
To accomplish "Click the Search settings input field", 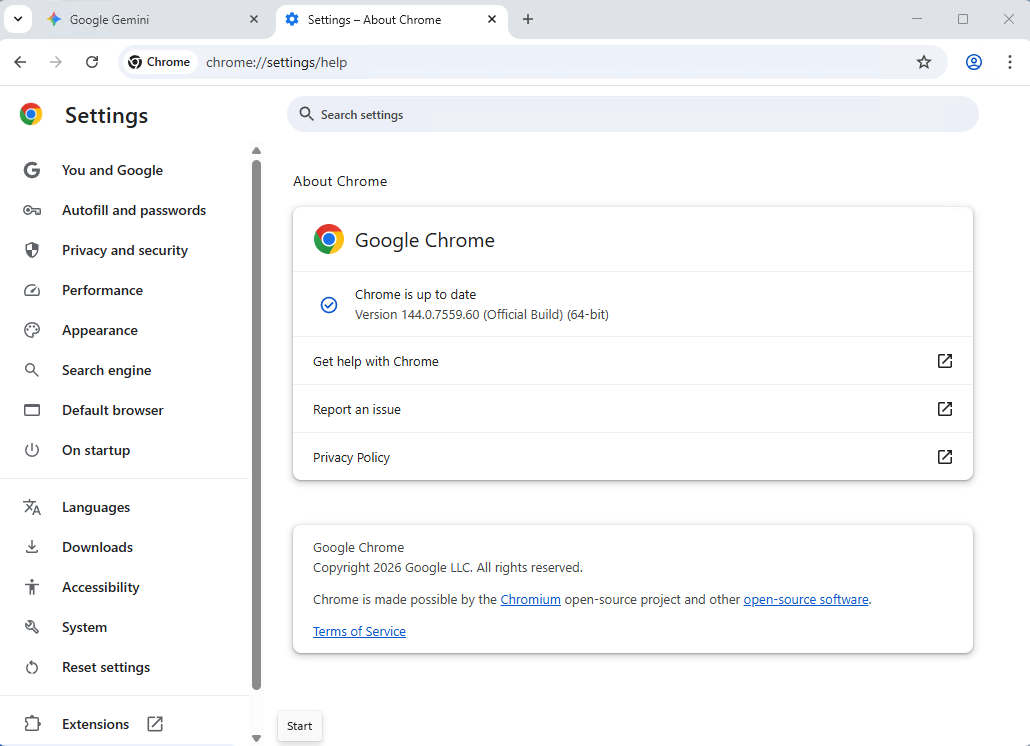I will click(640, 115).
